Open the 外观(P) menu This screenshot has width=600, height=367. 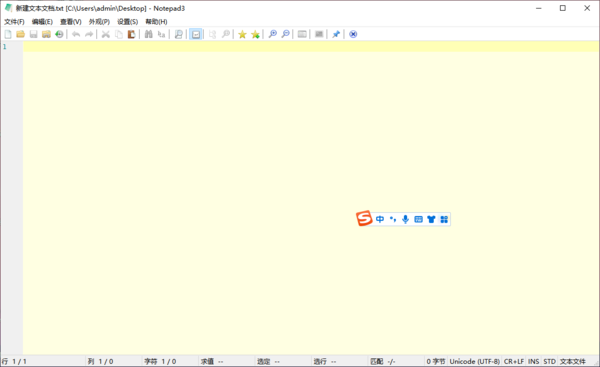[99, 22]
